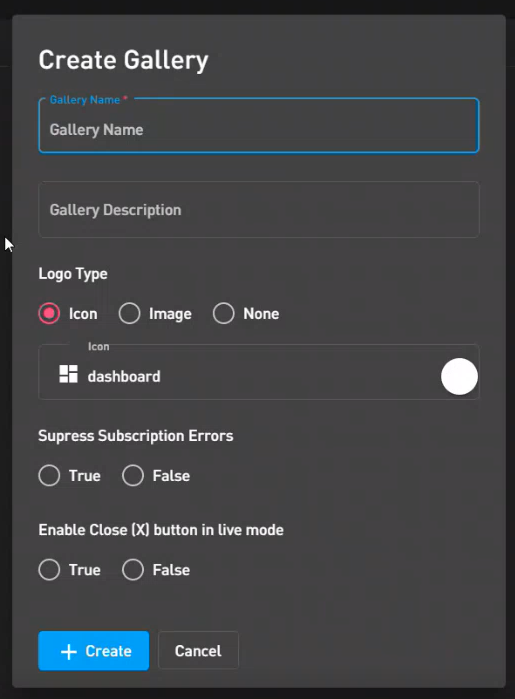Click the Create button

(94, 650)
